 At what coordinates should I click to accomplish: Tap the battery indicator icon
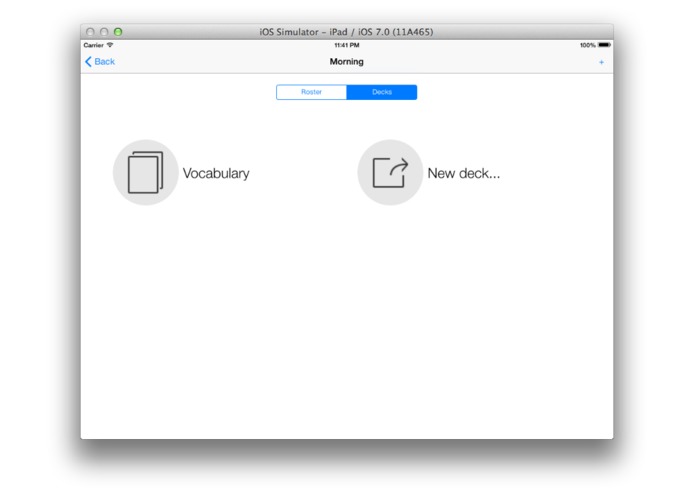pos(604,45)
